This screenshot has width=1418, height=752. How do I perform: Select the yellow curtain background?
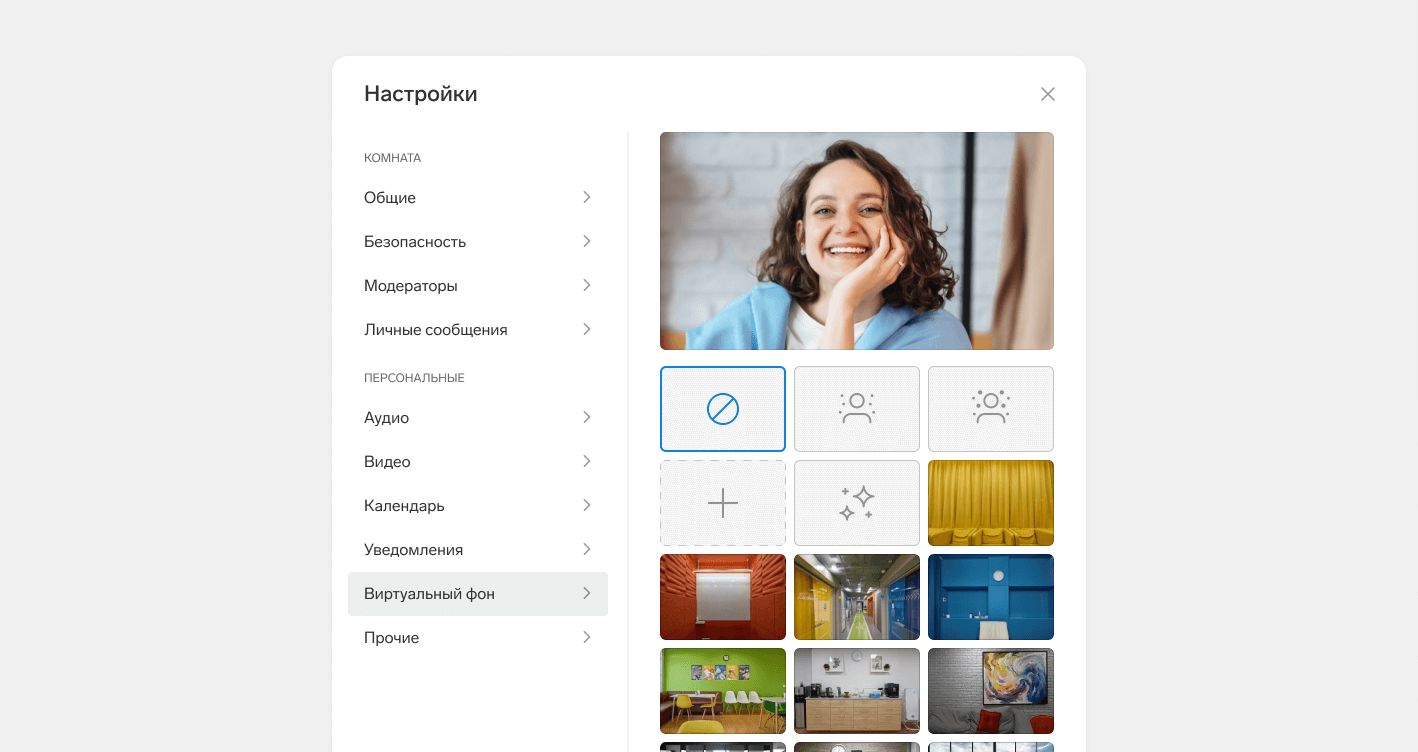991,503
